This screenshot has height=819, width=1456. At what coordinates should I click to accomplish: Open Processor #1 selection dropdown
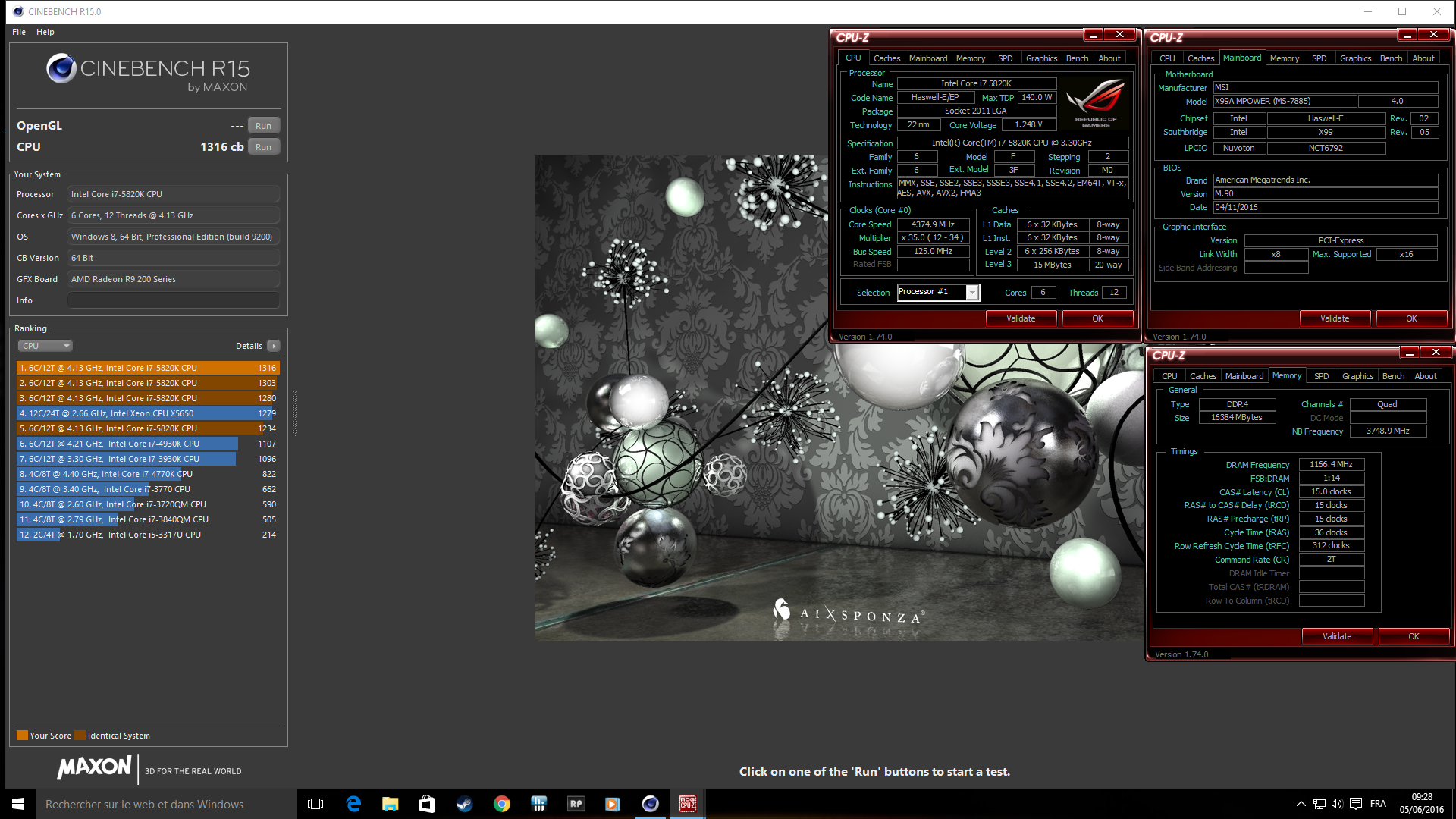[938, 292]
